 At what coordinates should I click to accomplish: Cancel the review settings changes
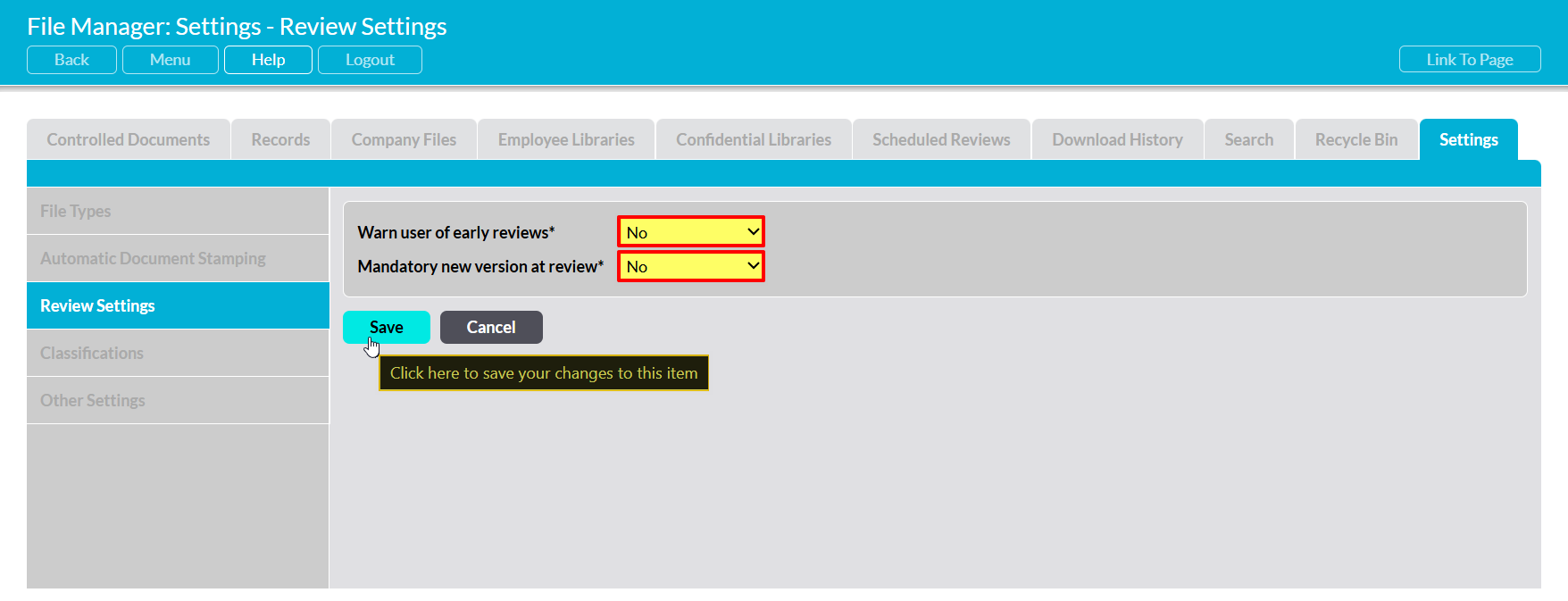coord(491,327)
